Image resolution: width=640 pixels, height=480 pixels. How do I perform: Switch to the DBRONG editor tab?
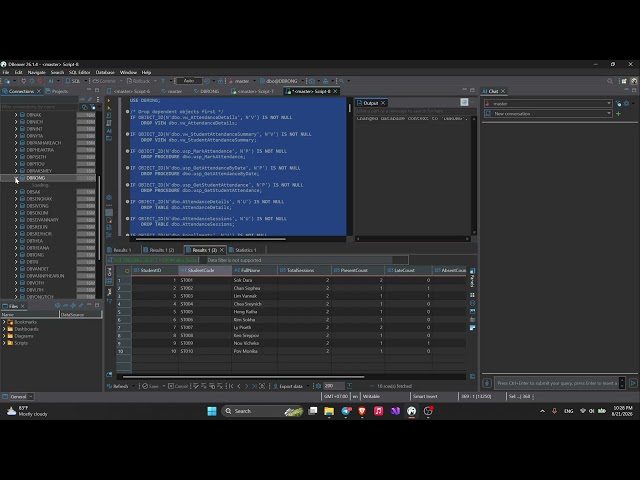207,91
